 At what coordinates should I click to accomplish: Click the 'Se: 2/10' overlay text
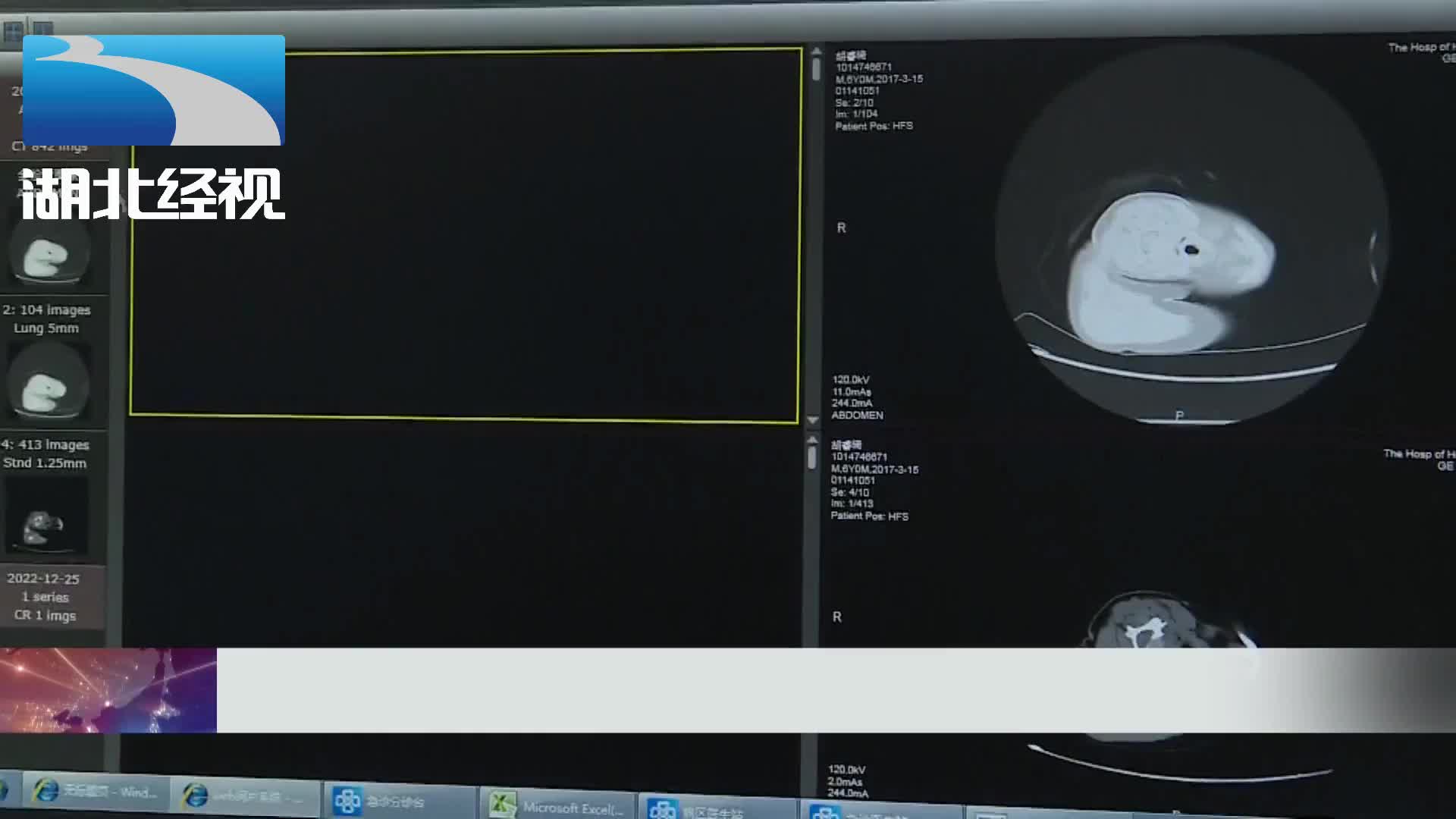pyautogui.click(x=854, y=102)
